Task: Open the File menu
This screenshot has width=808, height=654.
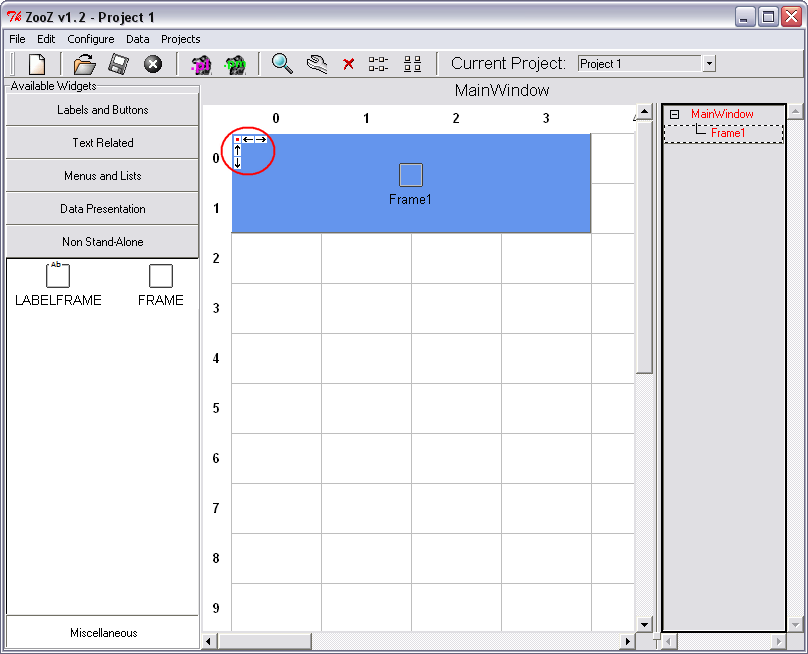Action: pos(17,39)
